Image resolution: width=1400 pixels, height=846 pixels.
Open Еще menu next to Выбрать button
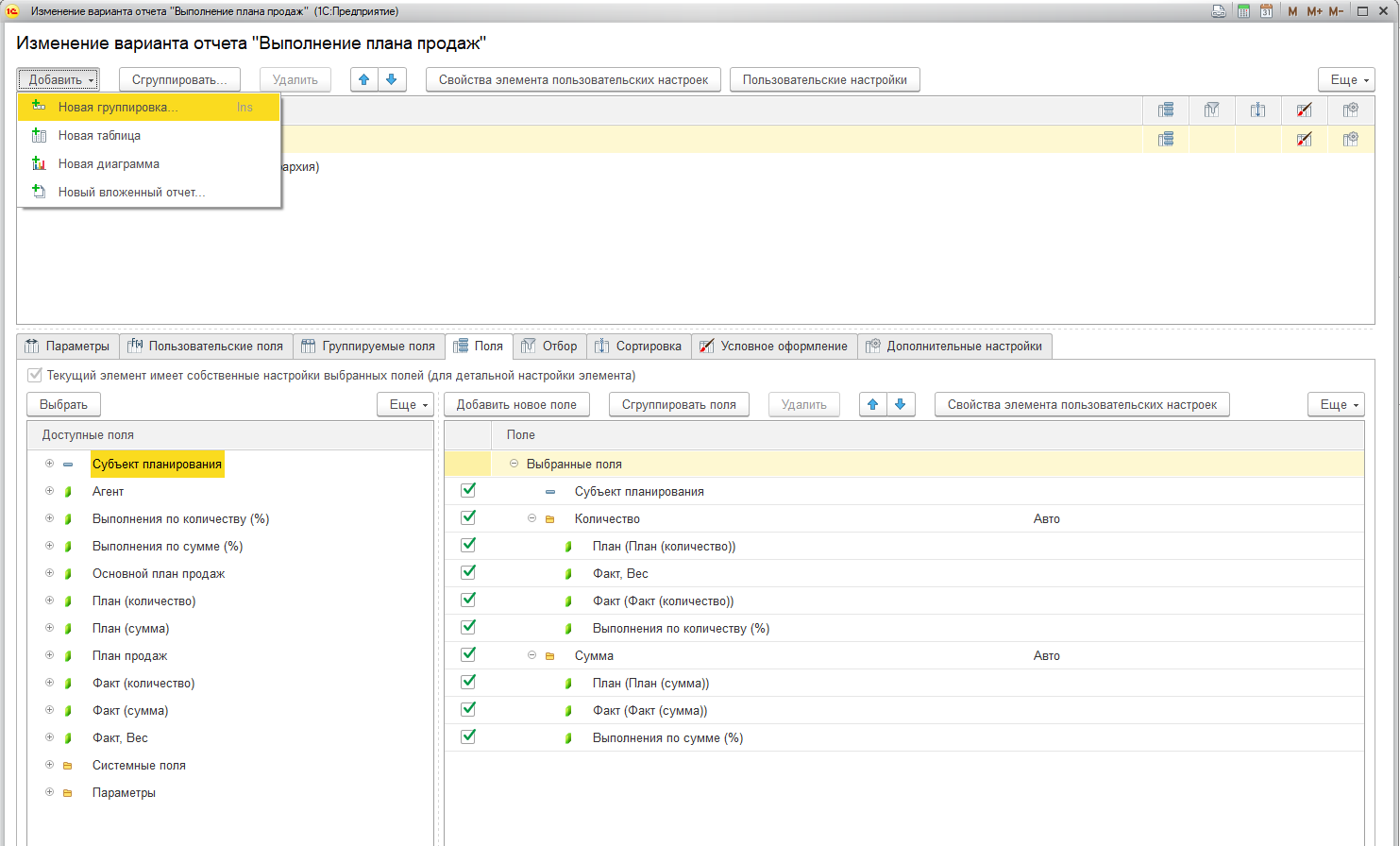tap(405, 404)
